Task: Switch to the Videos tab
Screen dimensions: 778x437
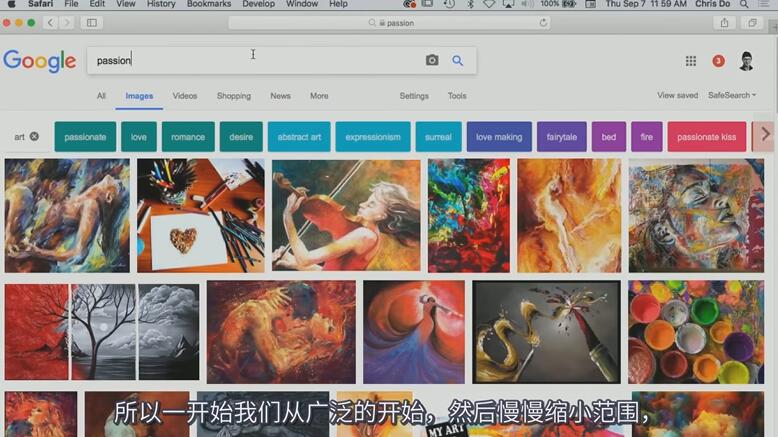Action: click(x=185, y=96)
